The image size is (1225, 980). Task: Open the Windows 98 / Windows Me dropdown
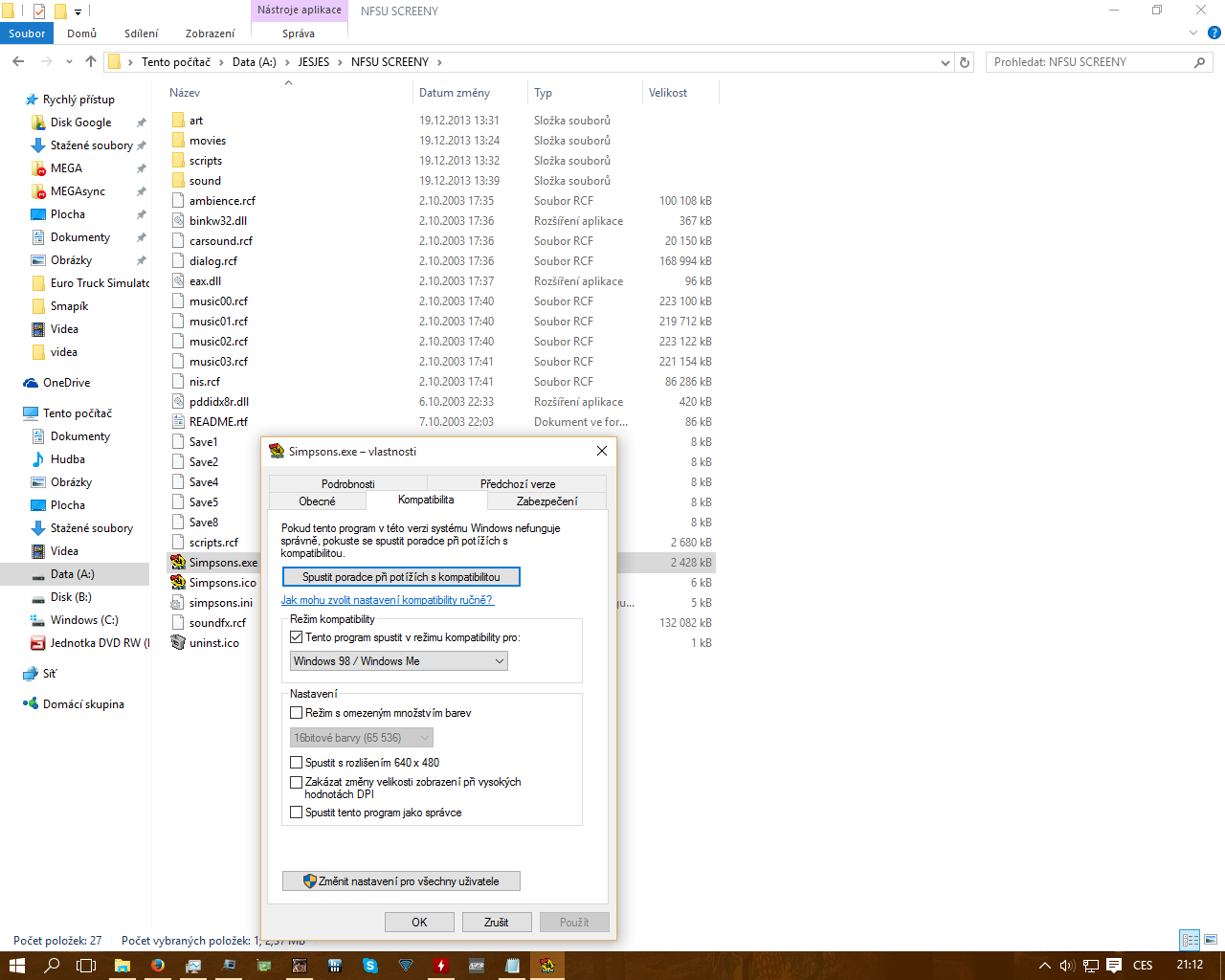pyautogui.click(x=399, y=661)
